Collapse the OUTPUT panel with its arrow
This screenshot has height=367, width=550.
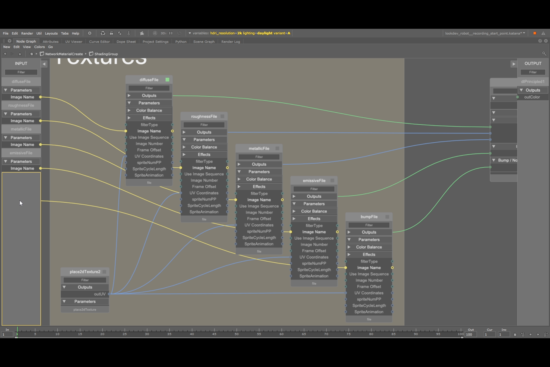(x=513, y=64)
